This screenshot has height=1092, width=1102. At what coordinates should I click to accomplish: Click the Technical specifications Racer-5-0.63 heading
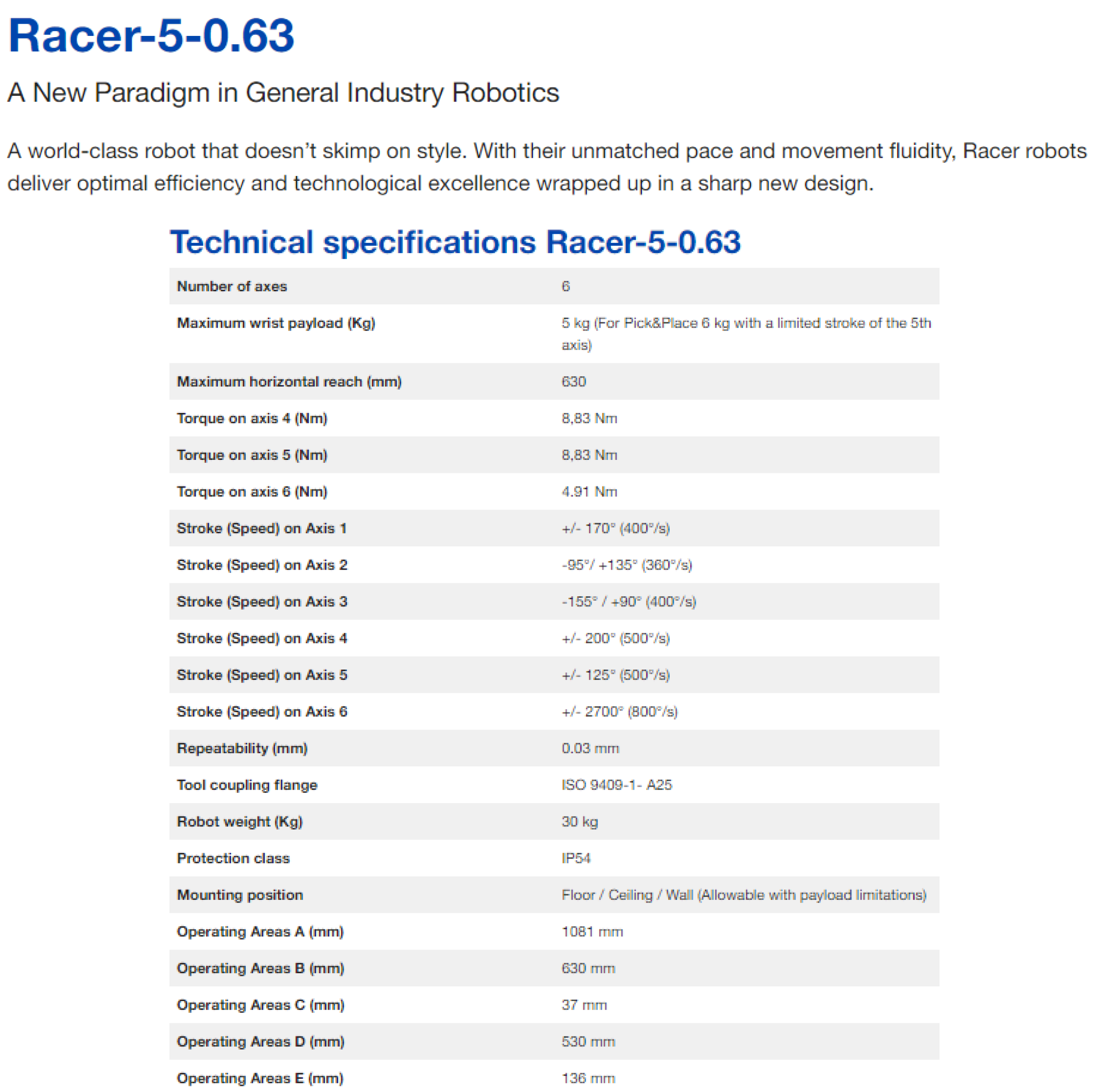click(455, 242)
